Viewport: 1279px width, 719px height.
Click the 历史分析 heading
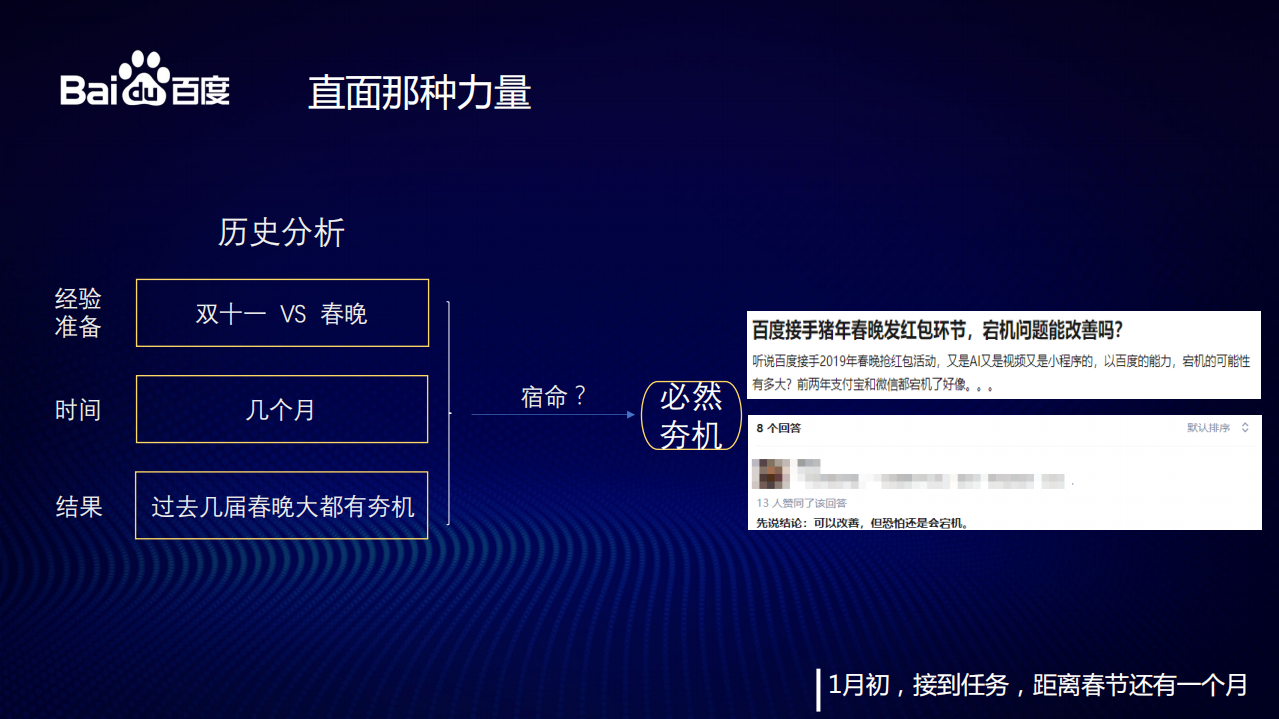click(x=283, y=232)
